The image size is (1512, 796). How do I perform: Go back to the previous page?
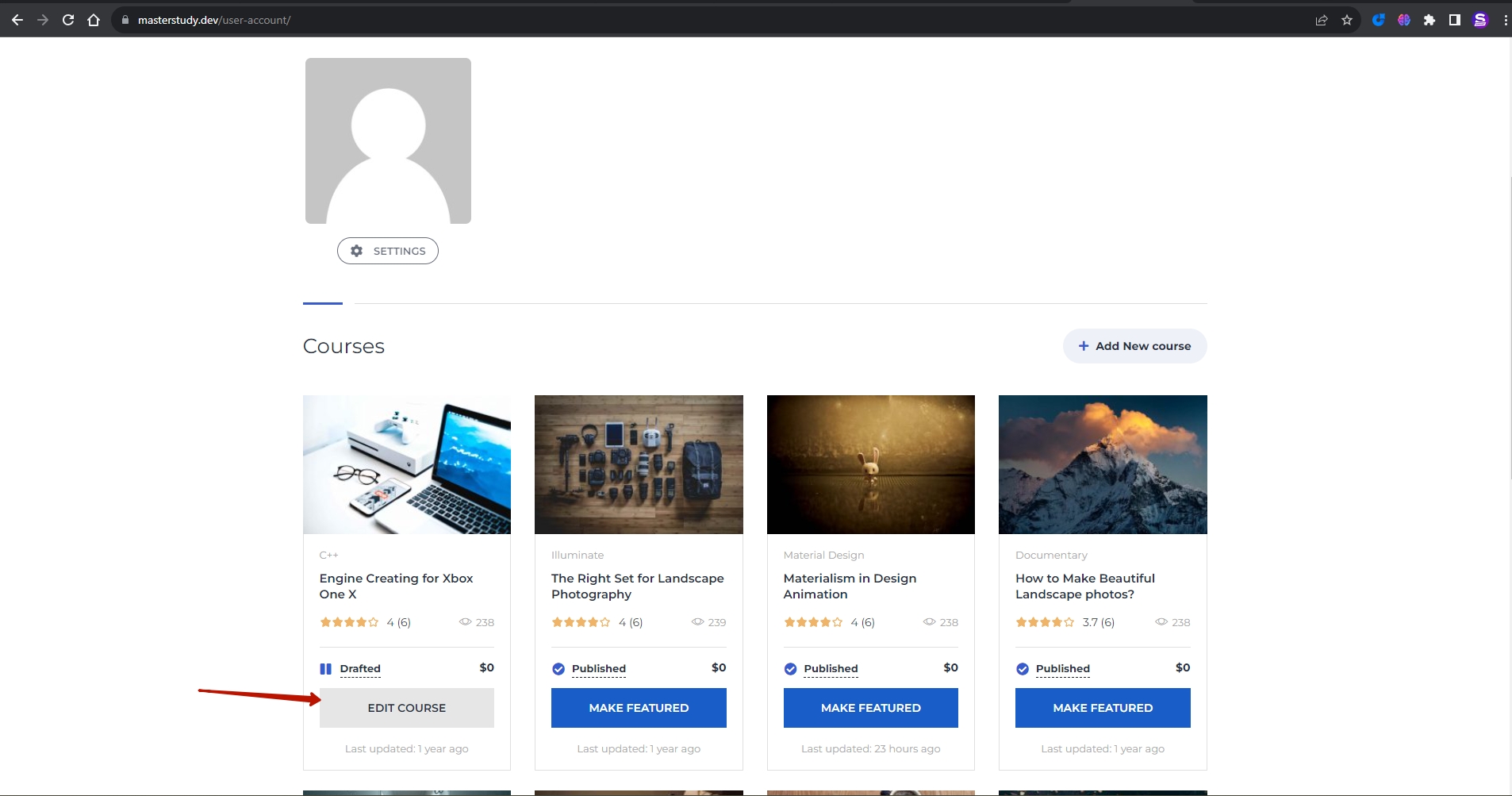pos(17,20)
